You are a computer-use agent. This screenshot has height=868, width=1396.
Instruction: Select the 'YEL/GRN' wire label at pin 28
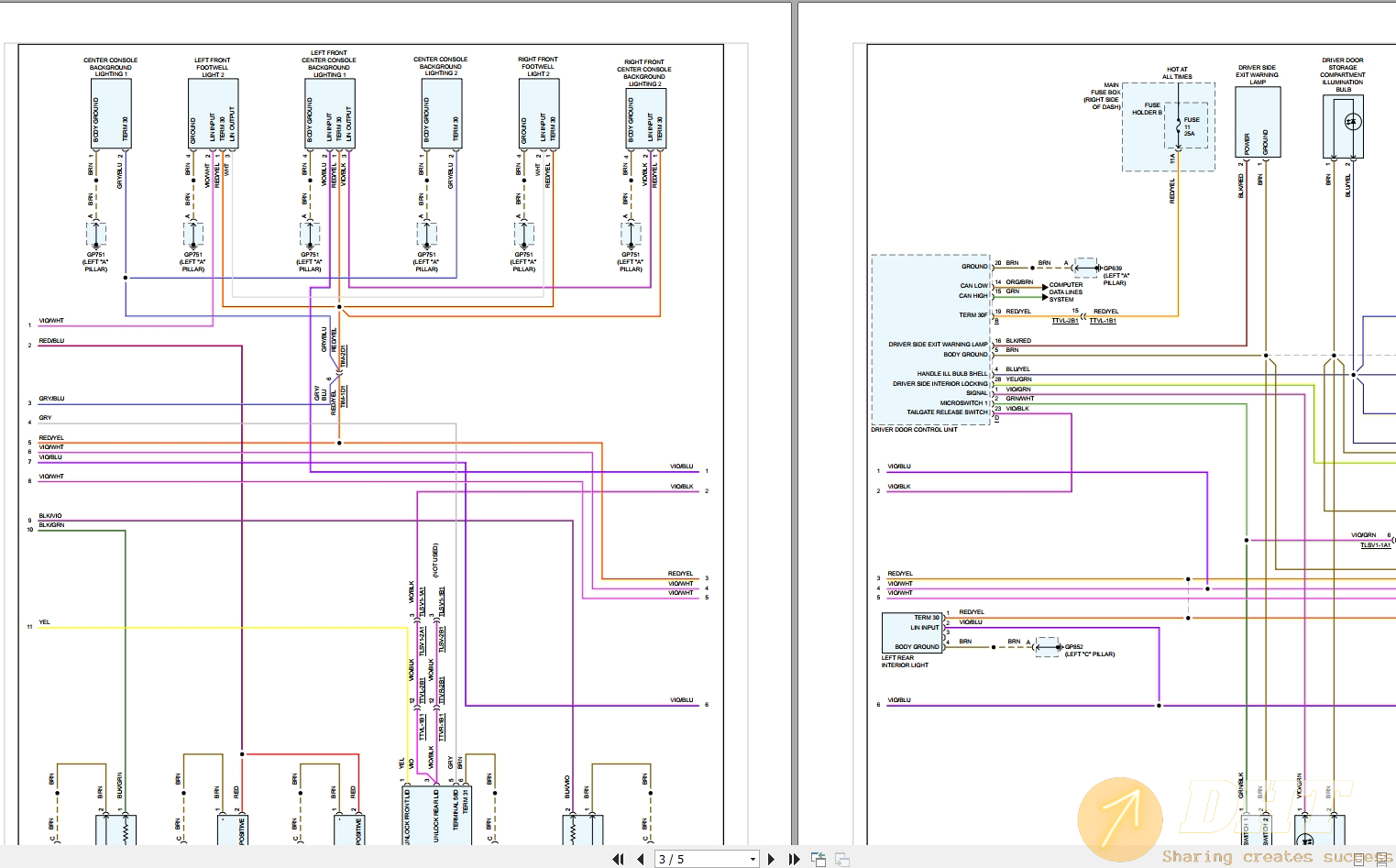point(1018,379)
